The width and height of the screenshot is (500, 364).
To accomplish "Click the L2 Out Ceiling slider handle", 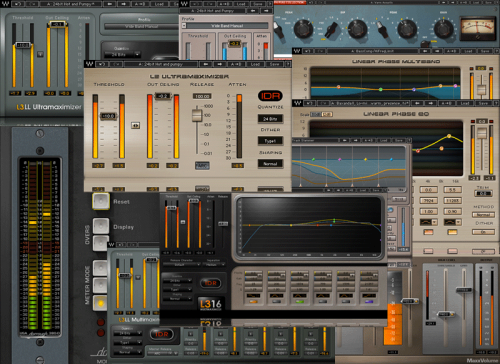I will click(163, 96).
